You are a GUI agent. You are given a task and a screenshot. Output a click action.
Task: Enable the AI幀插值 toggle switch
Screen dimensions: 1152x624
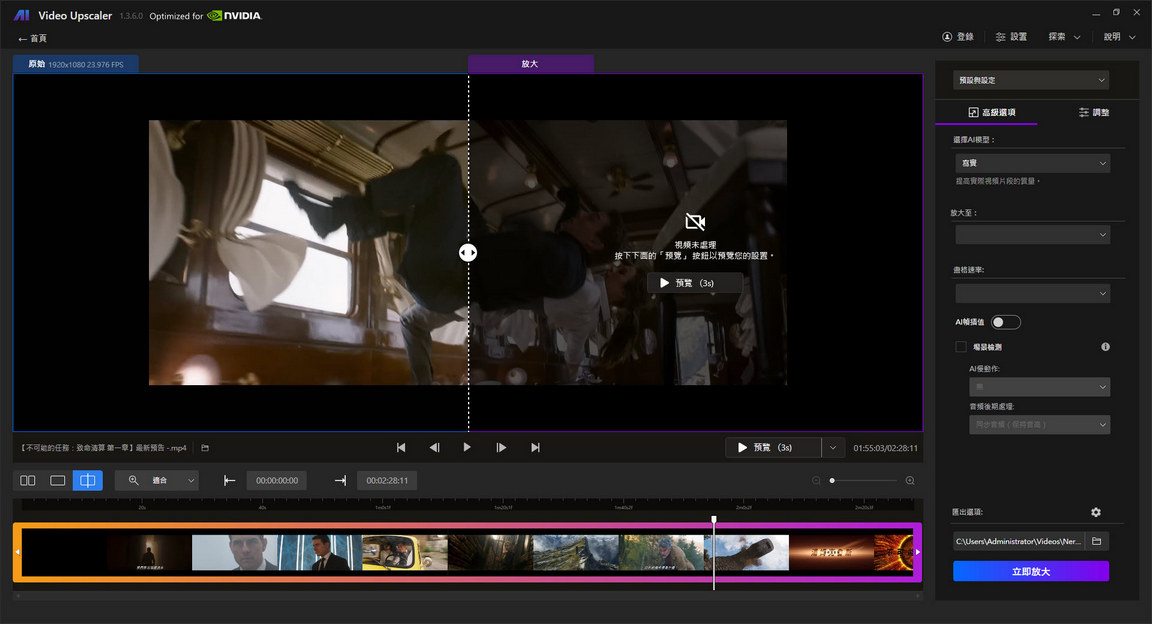click(1006, 321)
